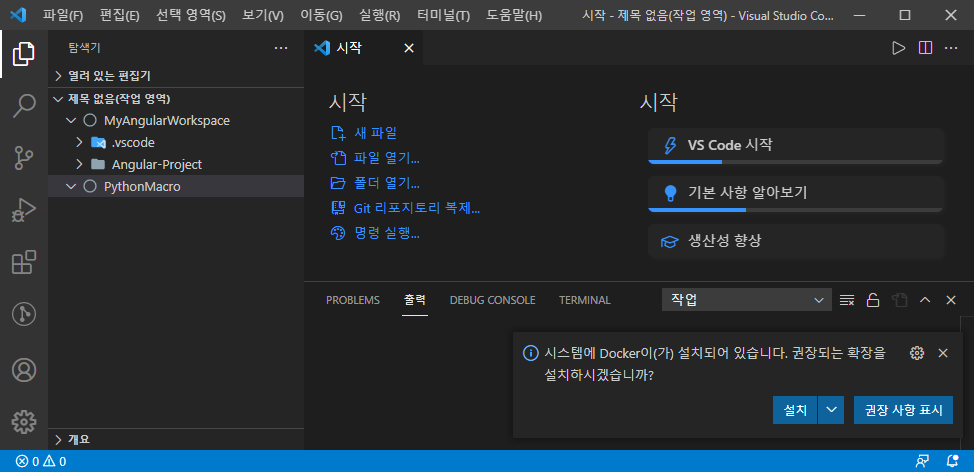Open the Extensions view
974x472 pixels.
24,263
